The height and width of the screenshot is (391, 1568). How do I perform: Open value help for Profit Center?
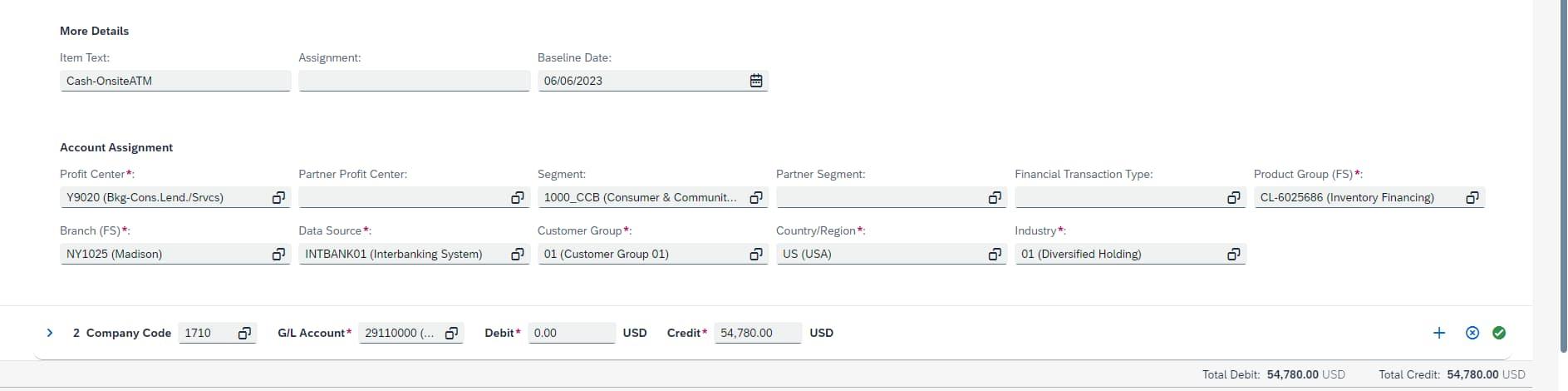[278, 197]
